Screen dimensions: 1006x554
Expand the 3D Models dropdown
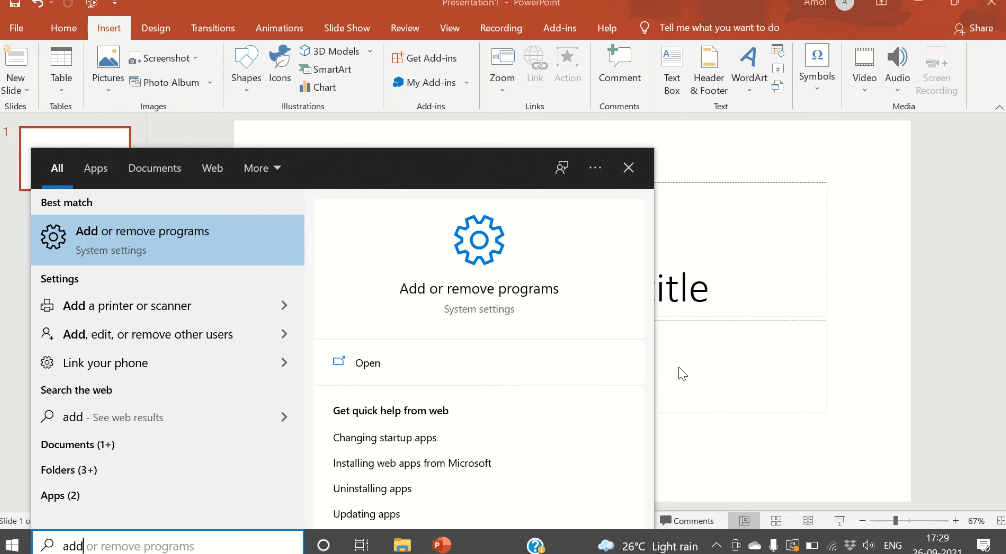point(370,51)
